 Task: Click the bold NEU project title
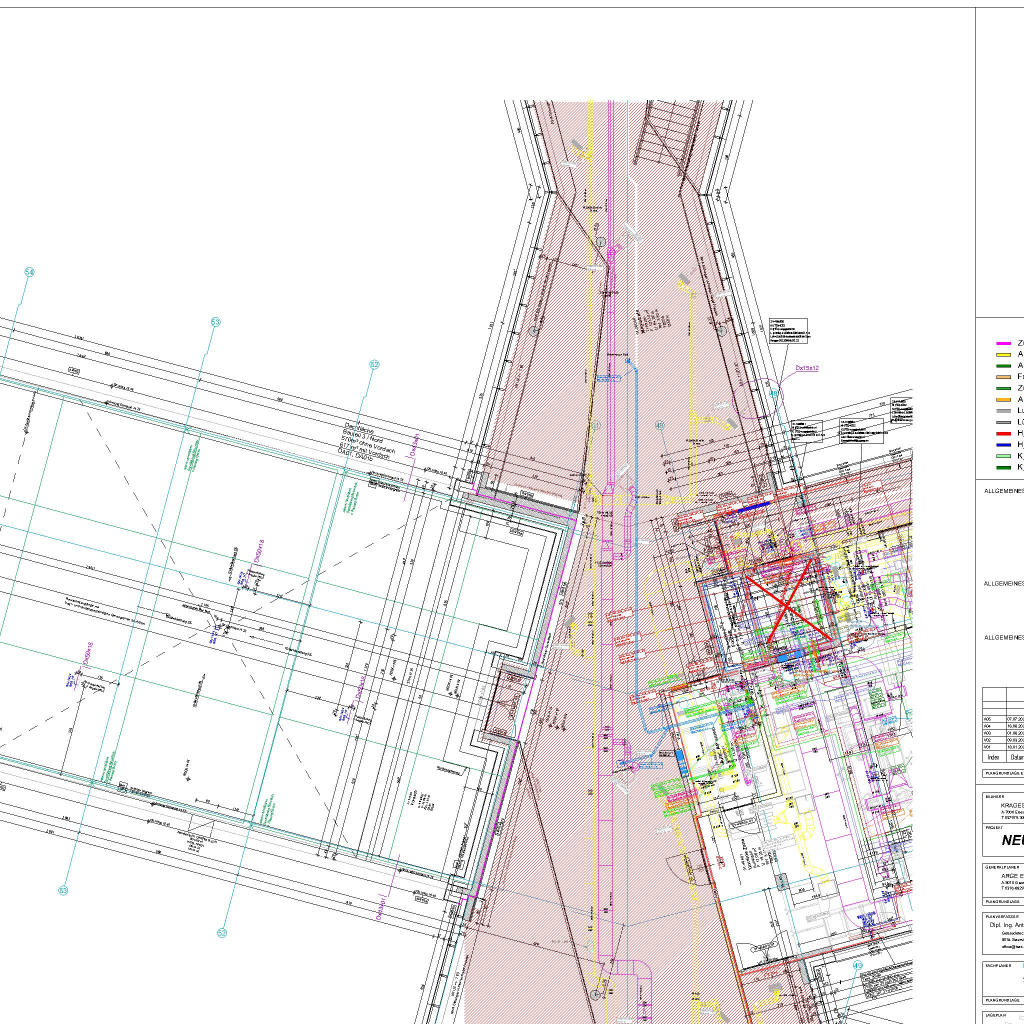(1011, 840)
